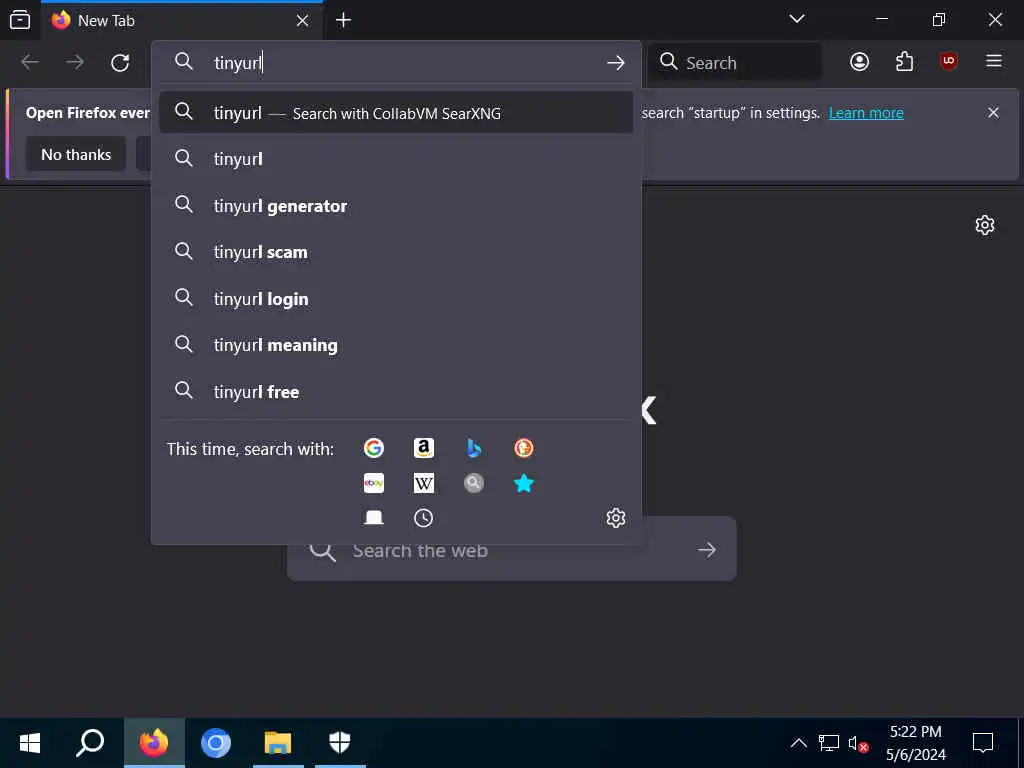1024x768 pixels.
Task: Search this time with eBay
Action: 374,483
